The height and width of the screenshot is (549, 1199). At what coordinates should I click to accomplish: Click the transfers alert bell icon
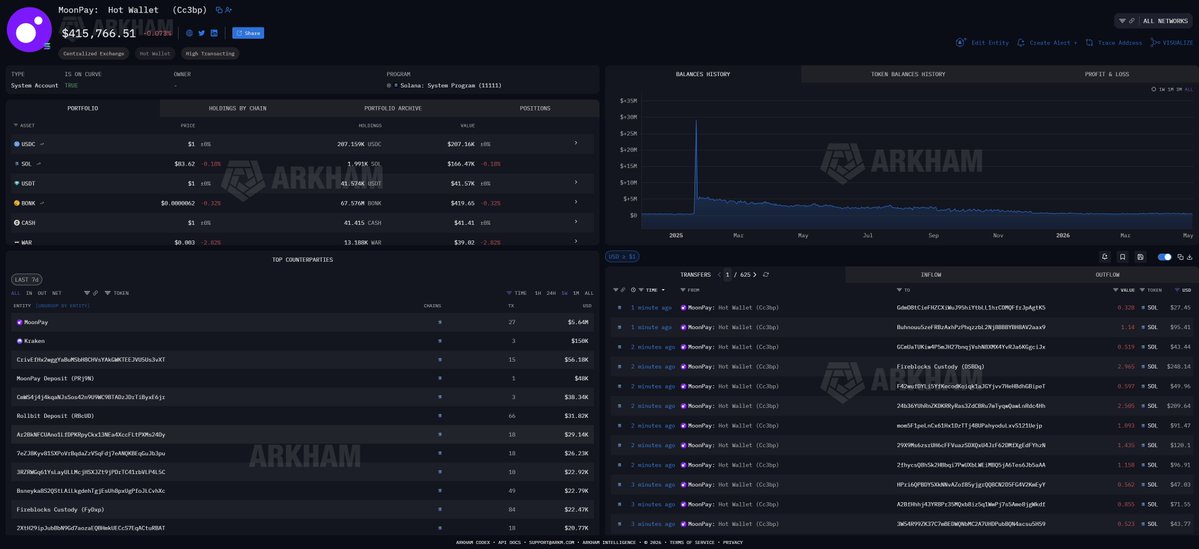pyautogui.click(x=1105, y=257)
